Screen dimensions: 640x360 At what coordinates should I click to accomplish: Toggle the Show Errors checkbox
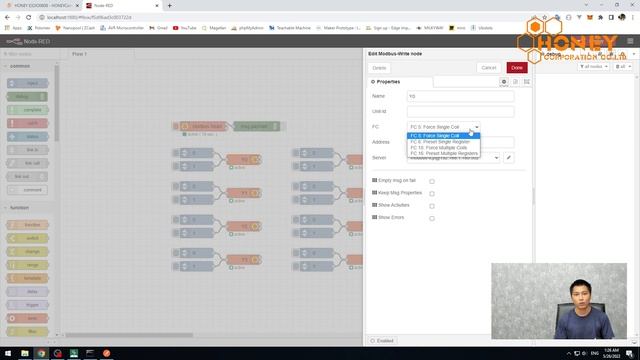tap(432, 218)
